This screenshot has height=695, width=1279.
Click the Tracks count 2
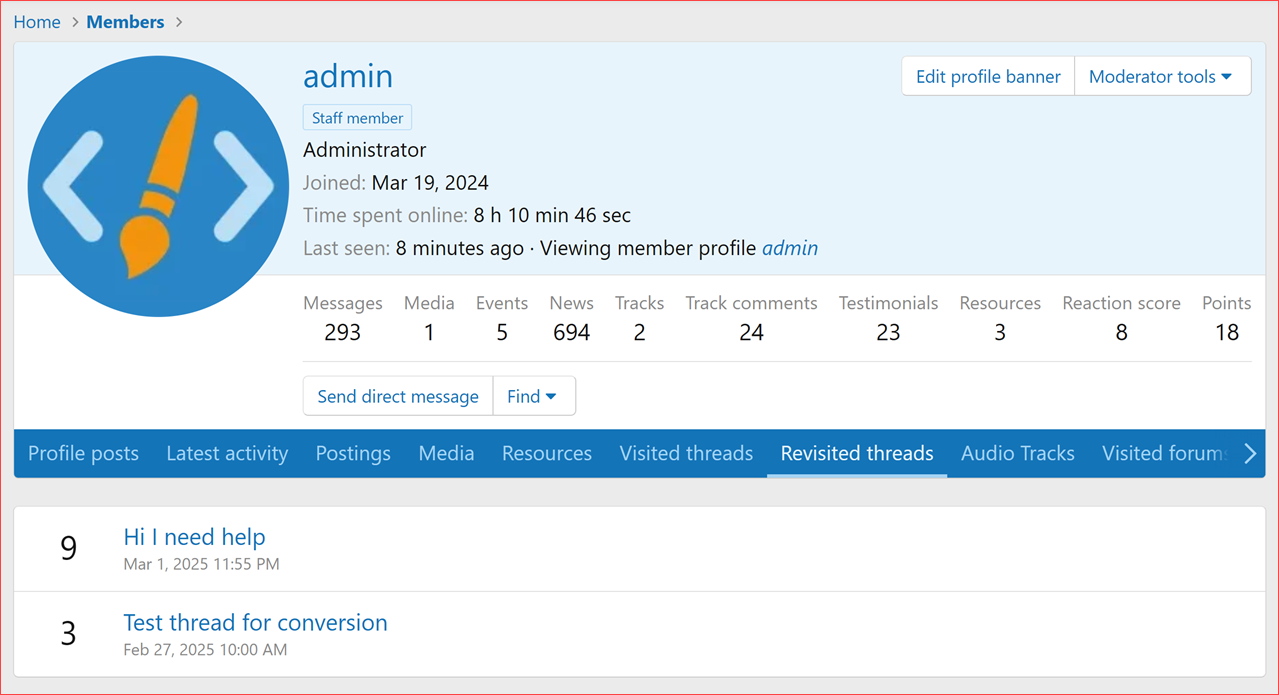pyautogui.click(x=639, y=333)
